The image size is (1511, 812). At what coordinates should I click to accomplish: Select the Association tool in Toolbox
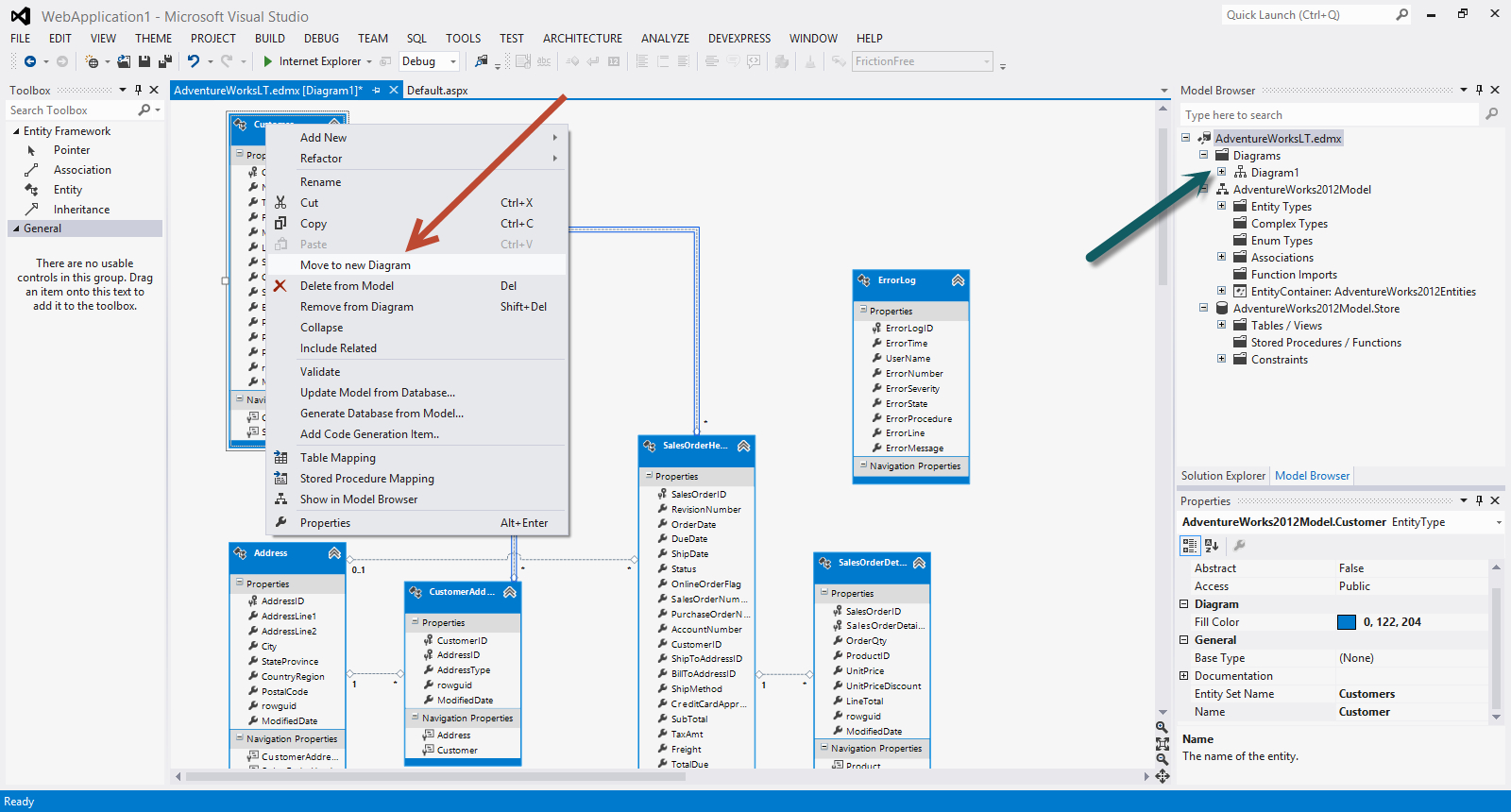coord(82,170)
